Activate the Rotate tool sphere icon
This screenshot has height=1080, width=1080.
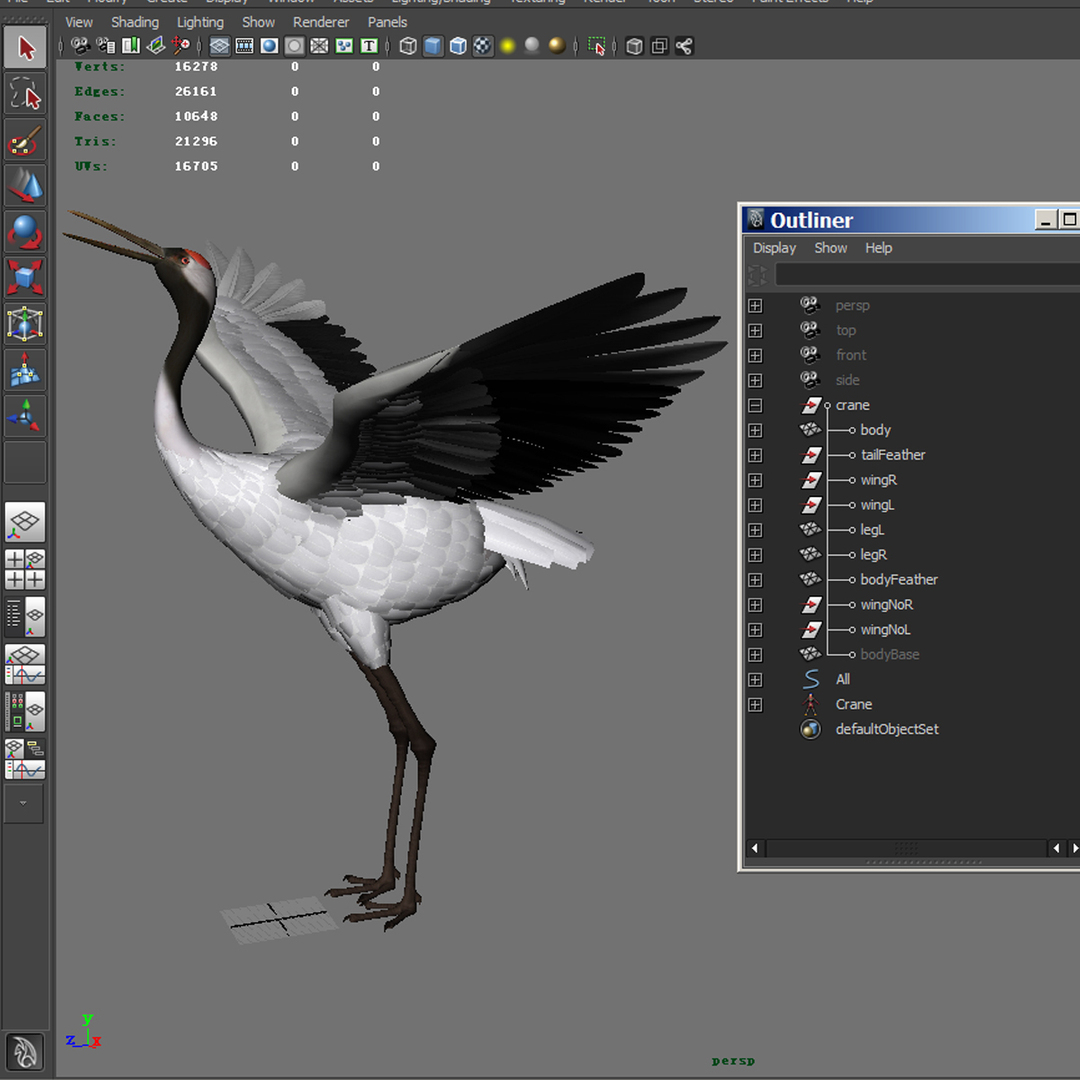click(x=25, y=231)
